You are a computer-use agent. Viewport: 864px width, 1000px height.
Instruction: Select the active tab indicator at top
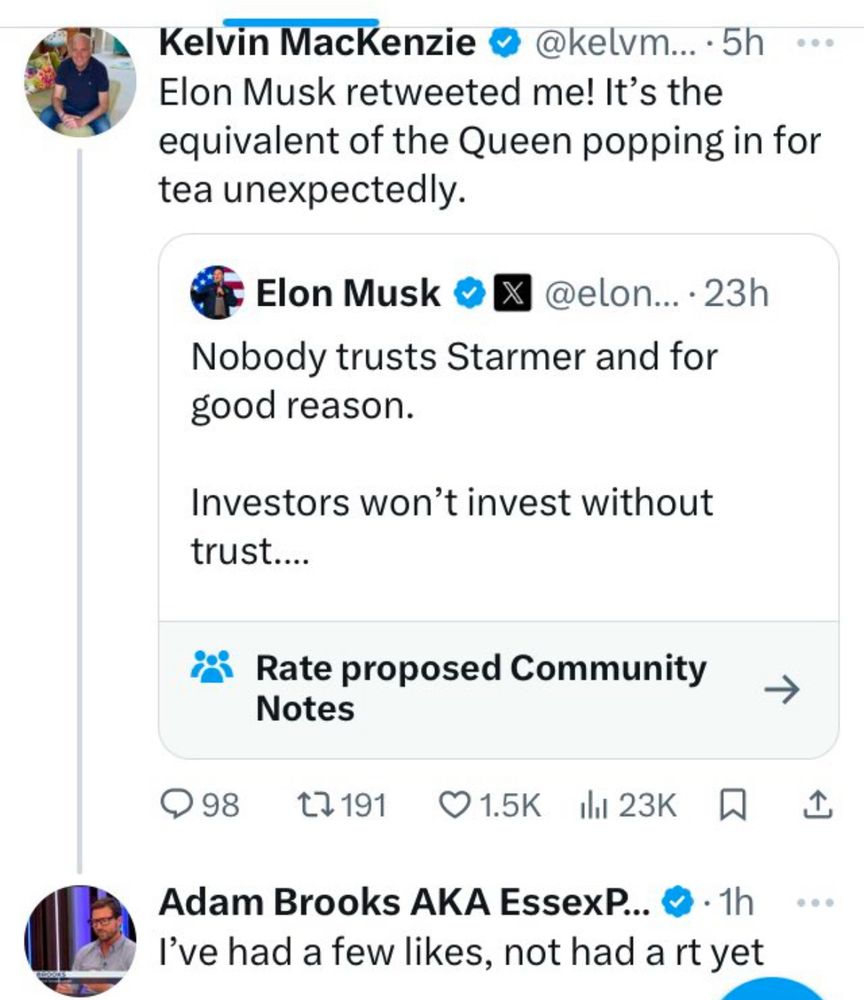pos(300,20)
